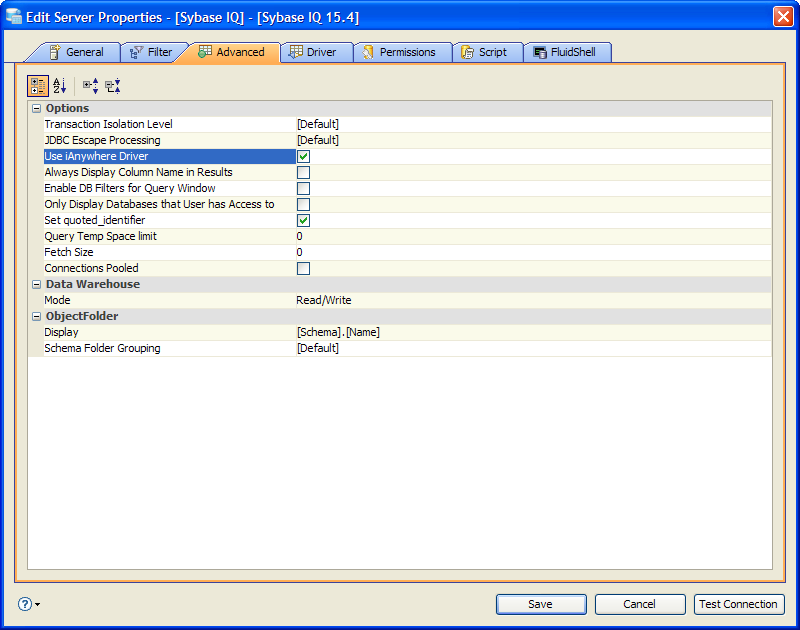800x630 pixels.
Task: Enable Always Display Column Name in Results
Action: [x=304, y=172]
